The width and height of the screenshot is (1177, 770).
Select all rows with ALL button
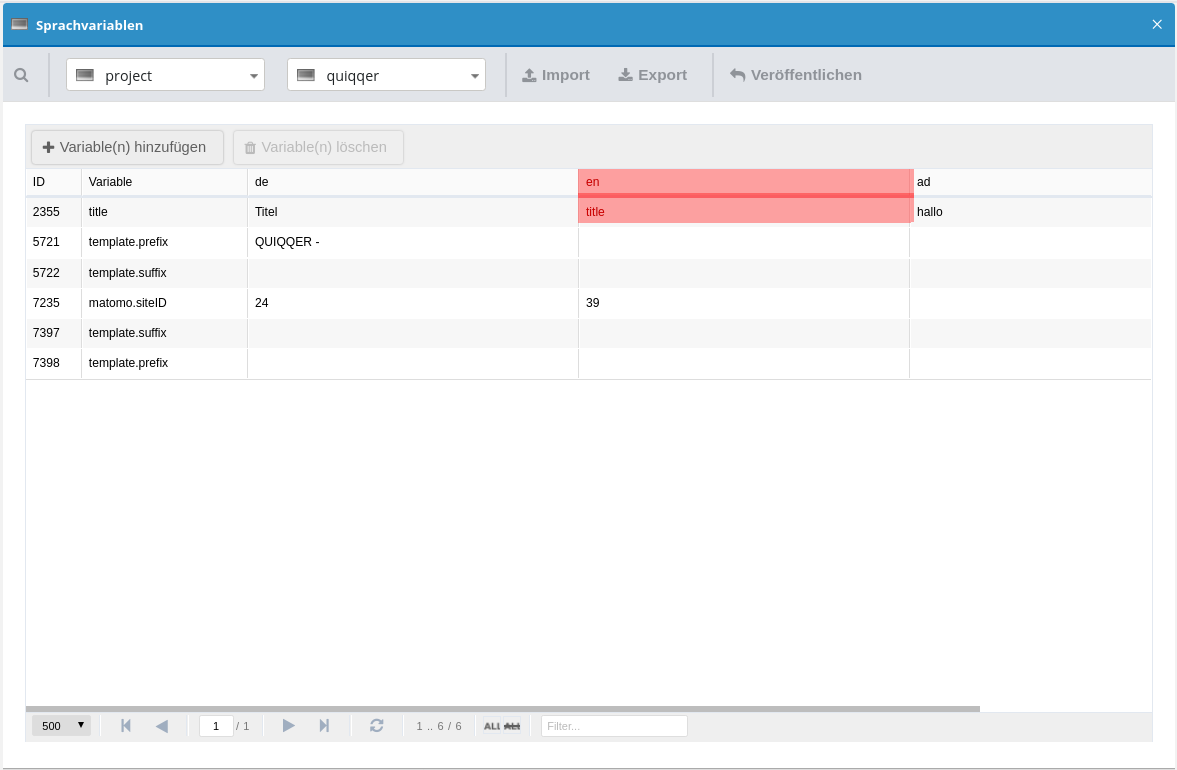click(492, 726)
